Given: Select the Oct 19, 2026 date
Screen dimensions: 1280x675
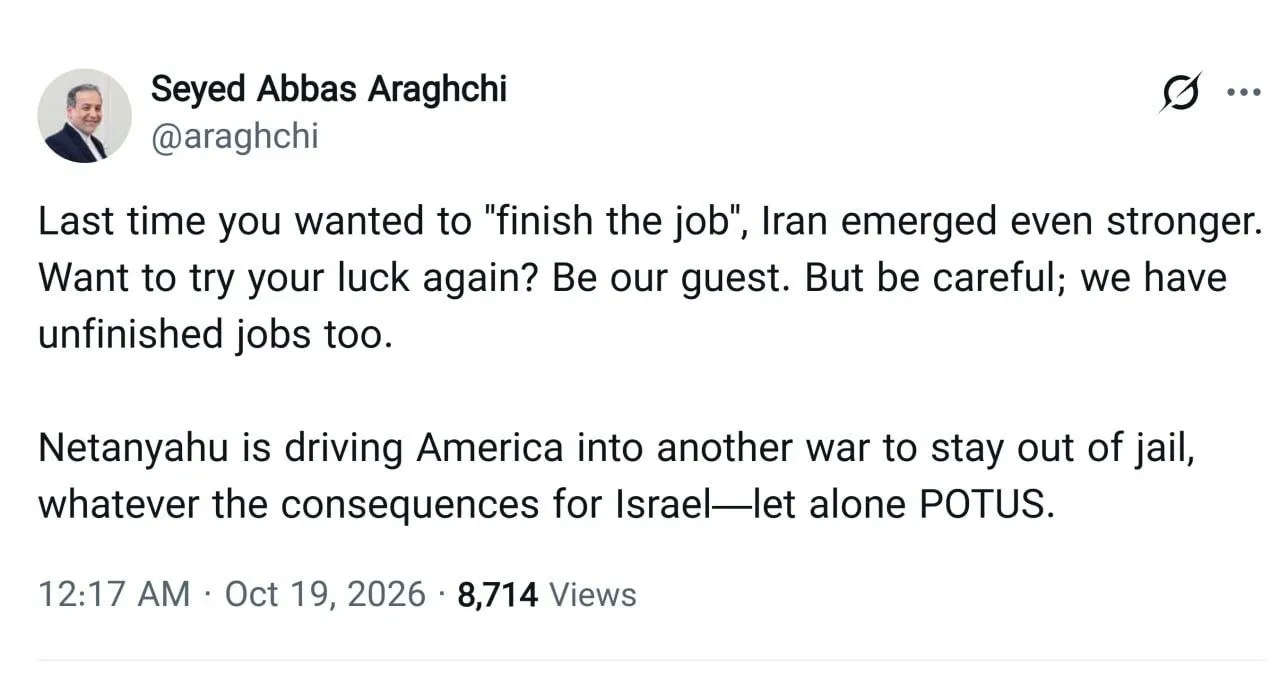Looking at the screenshot, I should (x=325, y=595).
